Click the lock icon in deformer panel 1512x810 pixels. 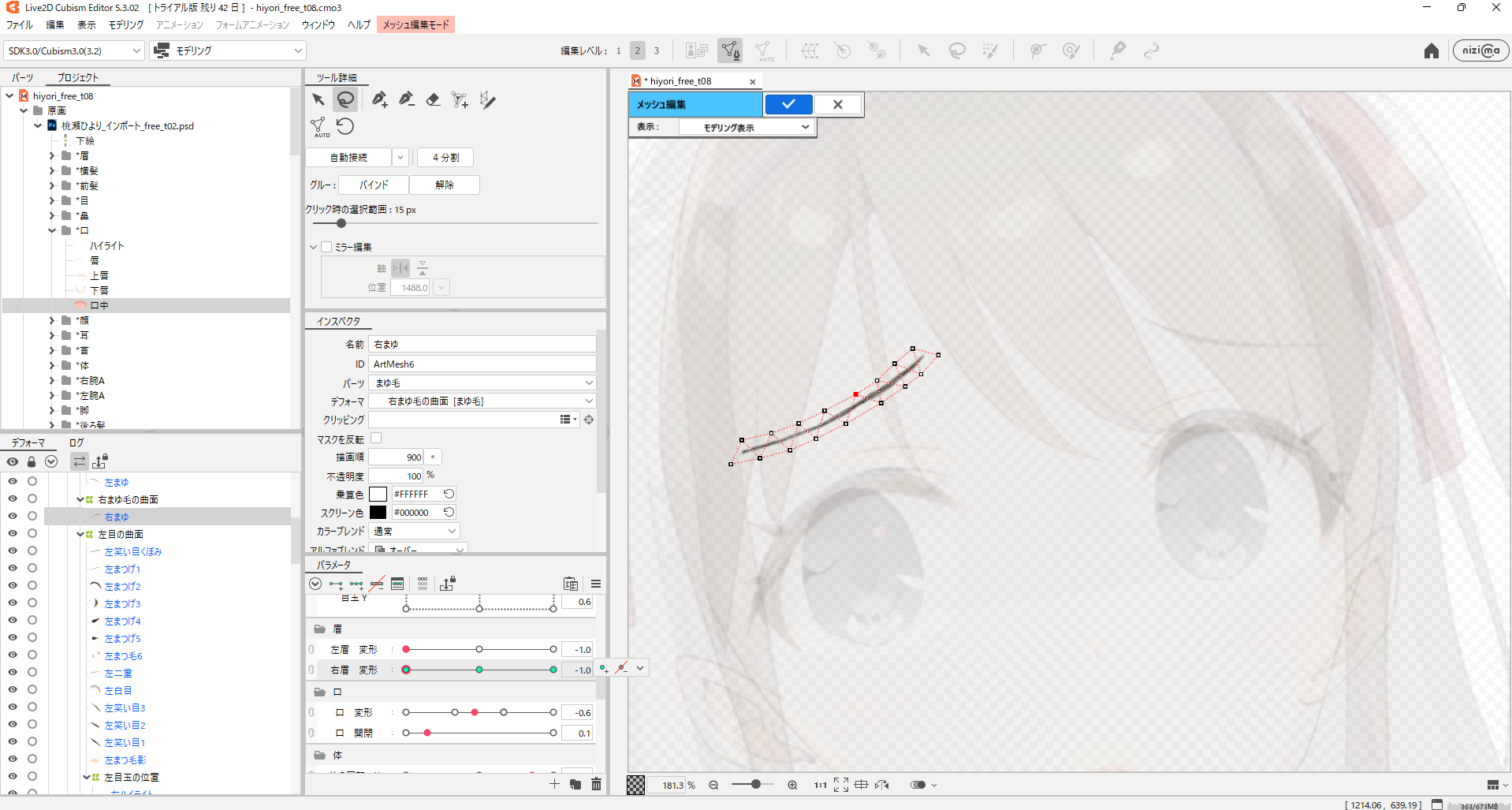point(32,461)
